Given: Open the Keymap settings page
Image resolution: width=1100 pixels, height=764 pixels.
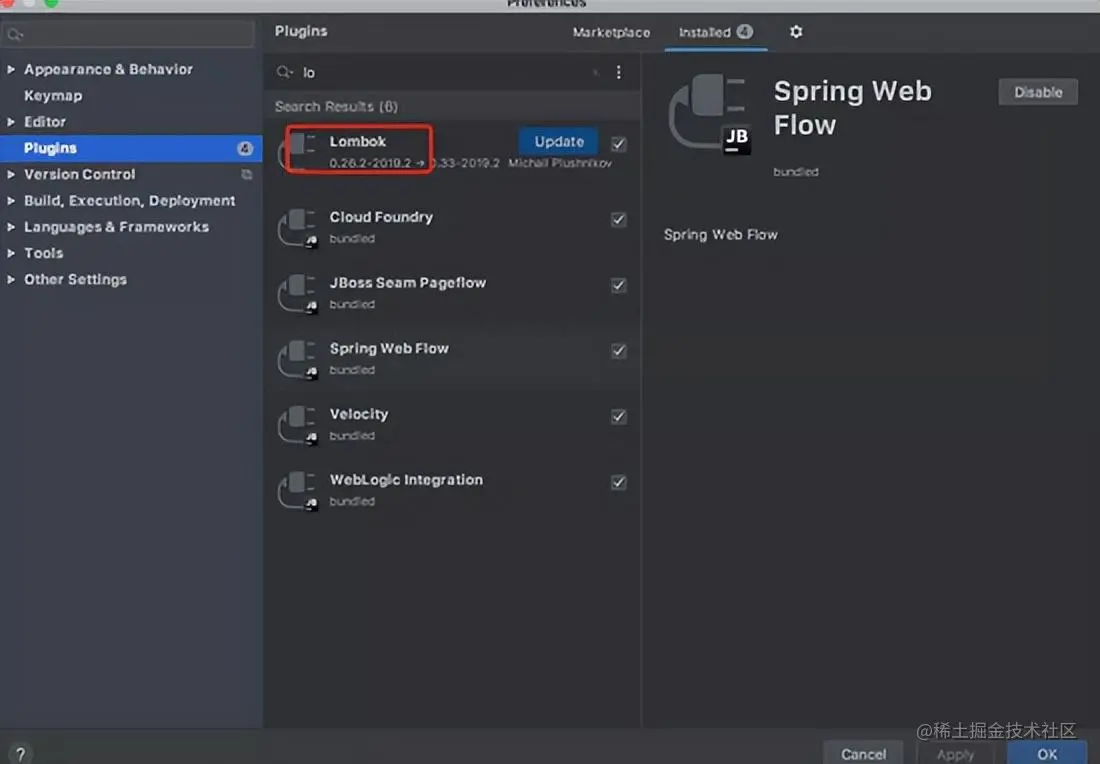Looking at the screenshot, I should (x=53, y=95).
